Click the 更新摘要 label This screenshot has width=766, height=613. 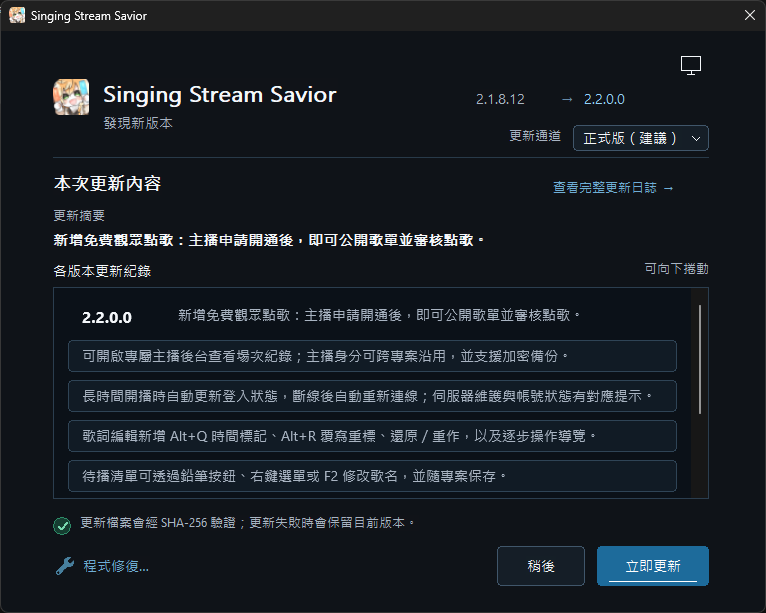pos(79,215)
